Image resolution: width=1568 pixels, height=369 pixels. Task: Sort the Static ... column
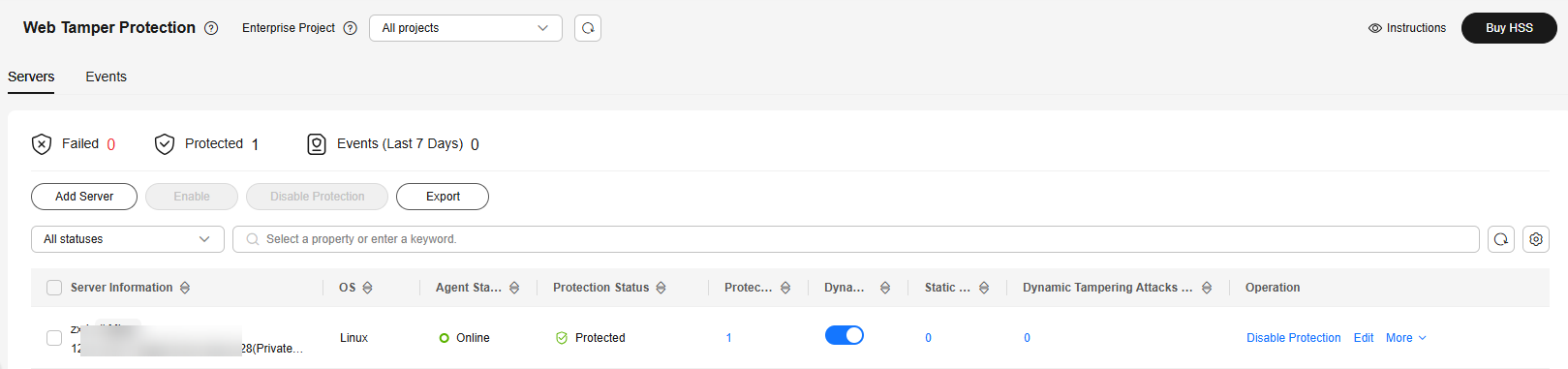tap(984, 288)
